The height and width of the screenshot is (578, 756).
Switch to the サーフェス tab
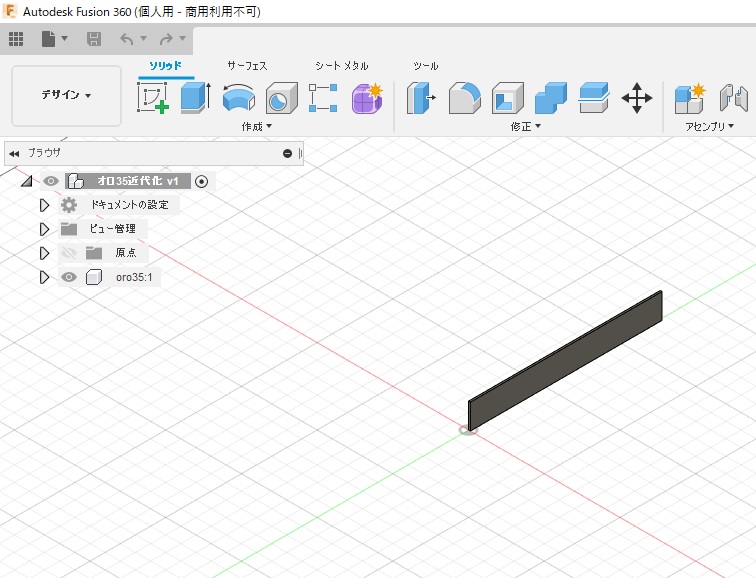(247, 66)
